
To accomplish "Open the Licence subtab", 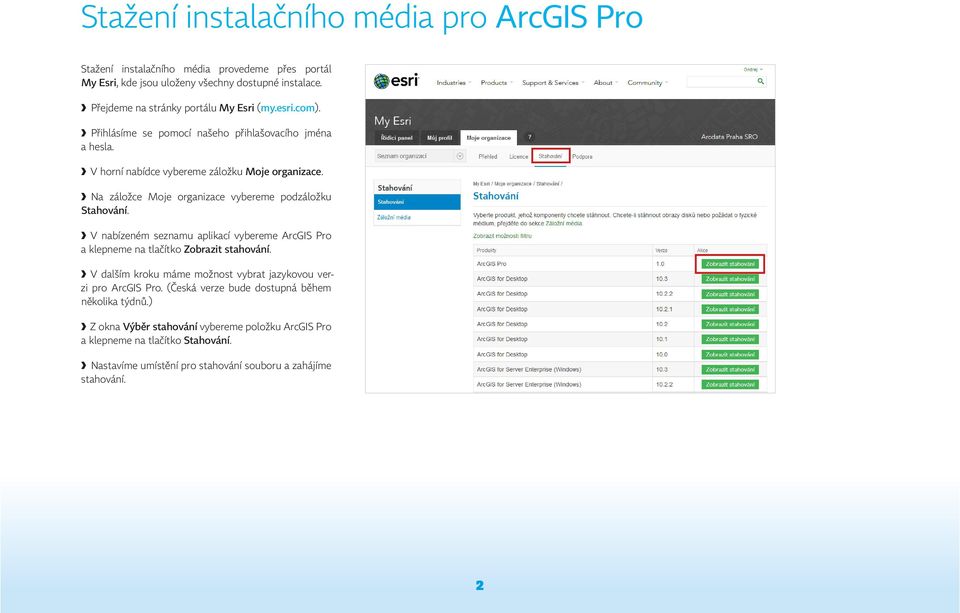I will (518, 157).
